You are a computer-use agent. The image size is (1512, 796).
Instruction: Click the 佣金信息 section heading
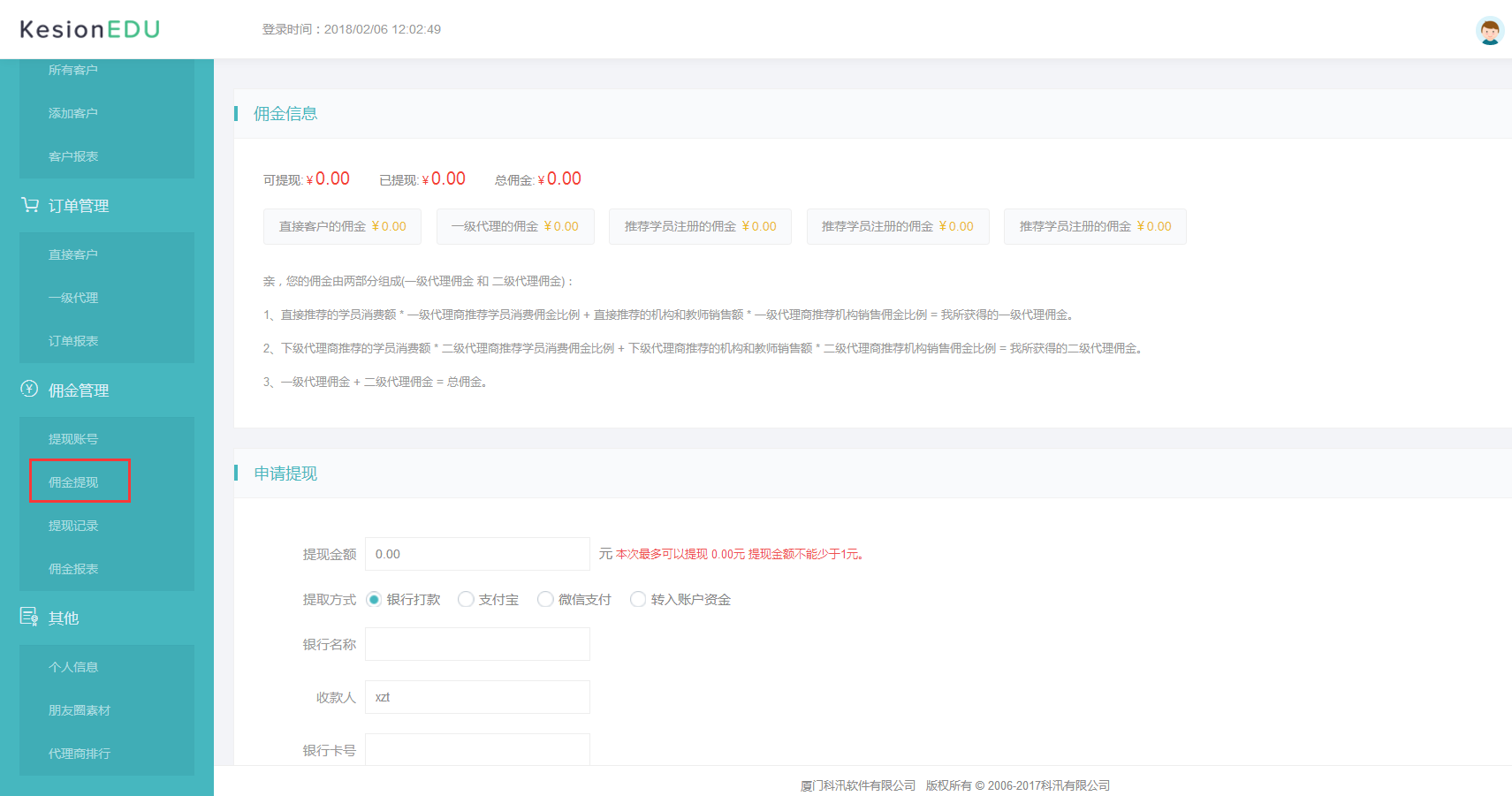click(x=285, y=114)
